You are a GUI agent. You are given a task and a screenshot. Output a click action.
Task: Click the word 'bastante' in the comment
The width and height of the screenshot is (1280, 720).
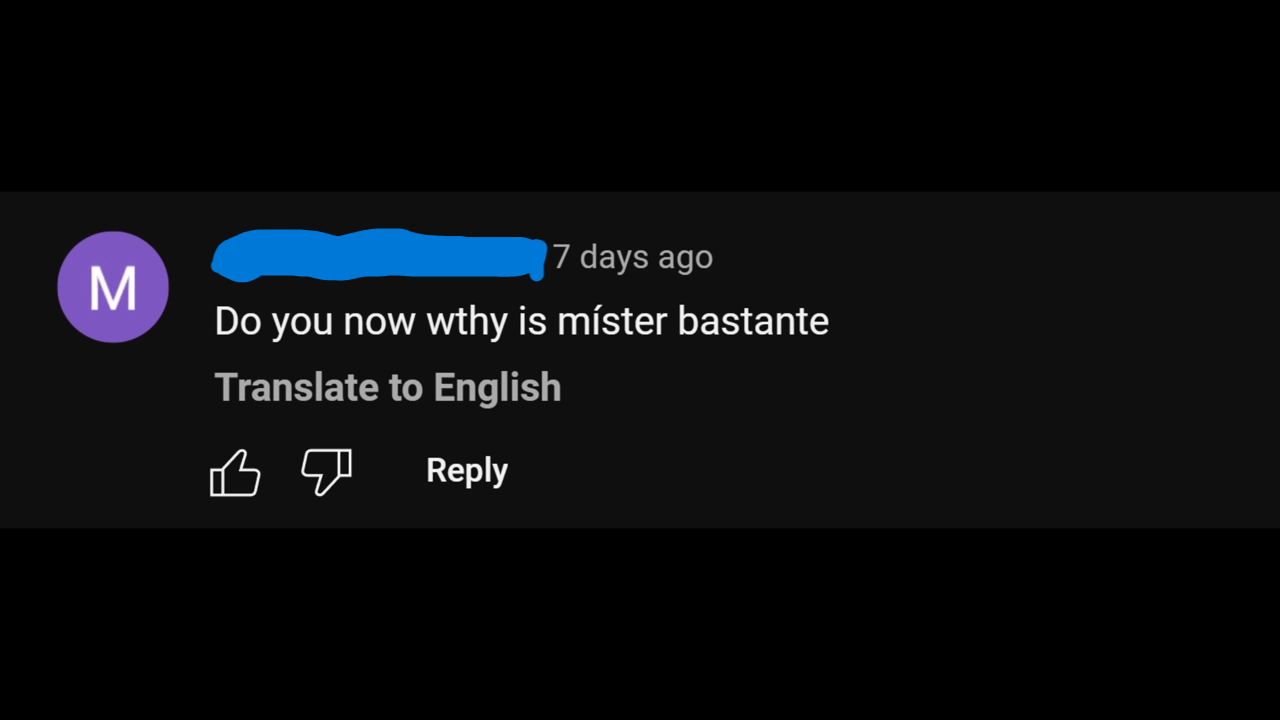753,321
